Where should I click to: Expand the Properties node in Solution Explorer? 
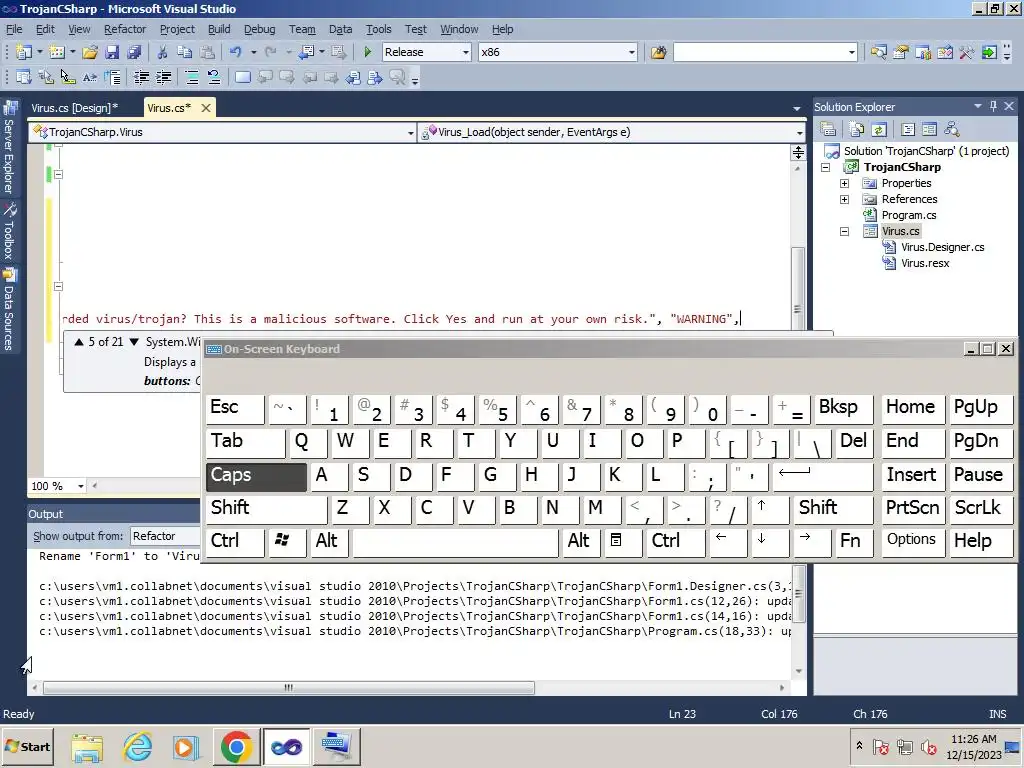[844, 184]
